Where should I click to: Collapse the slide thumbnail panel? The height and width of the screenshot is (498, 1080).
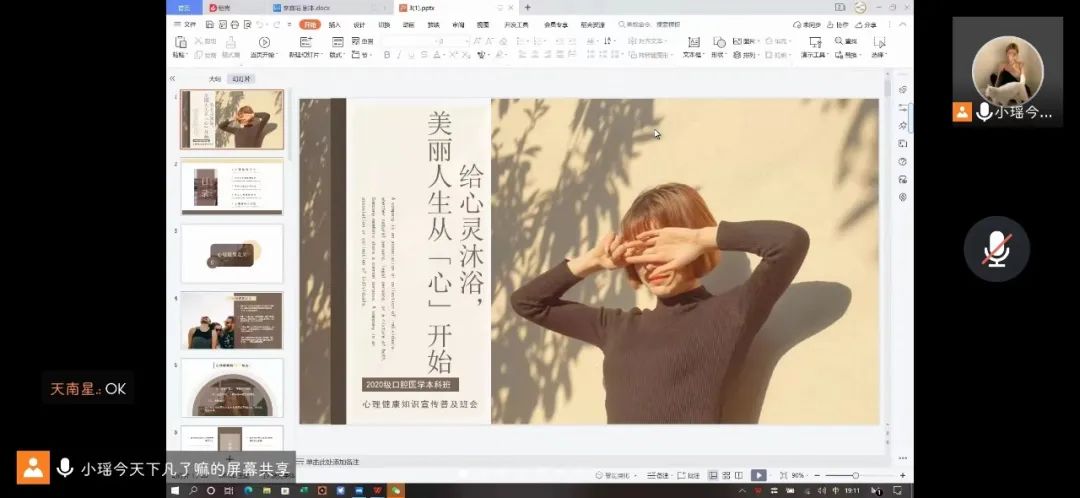[x=172, y=78]
